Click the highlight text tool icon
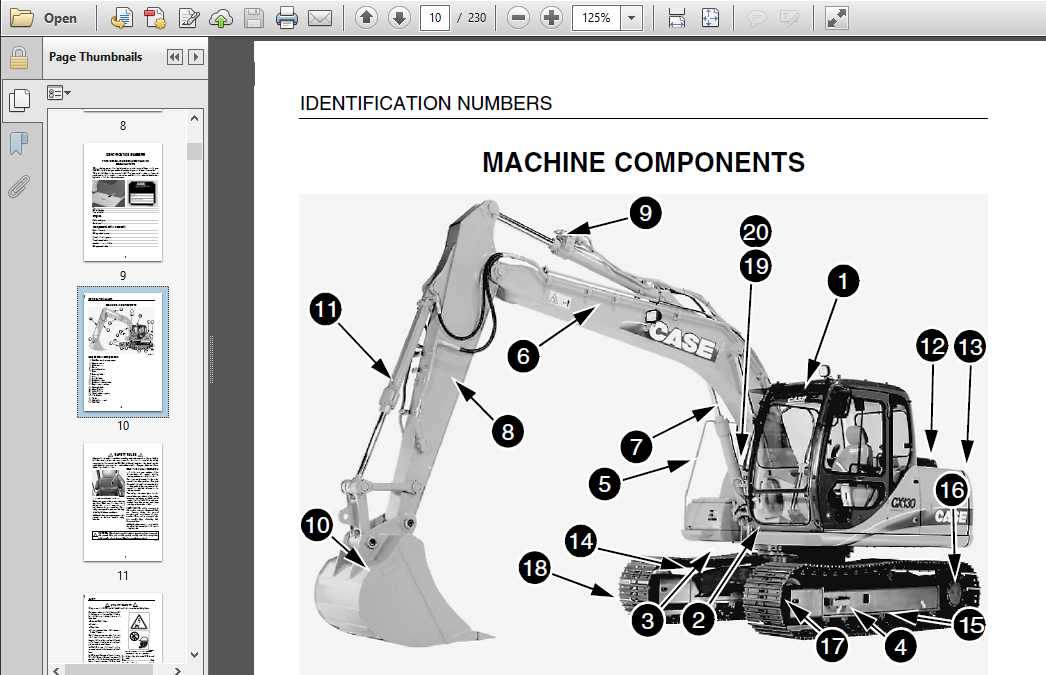 point(789,18)
